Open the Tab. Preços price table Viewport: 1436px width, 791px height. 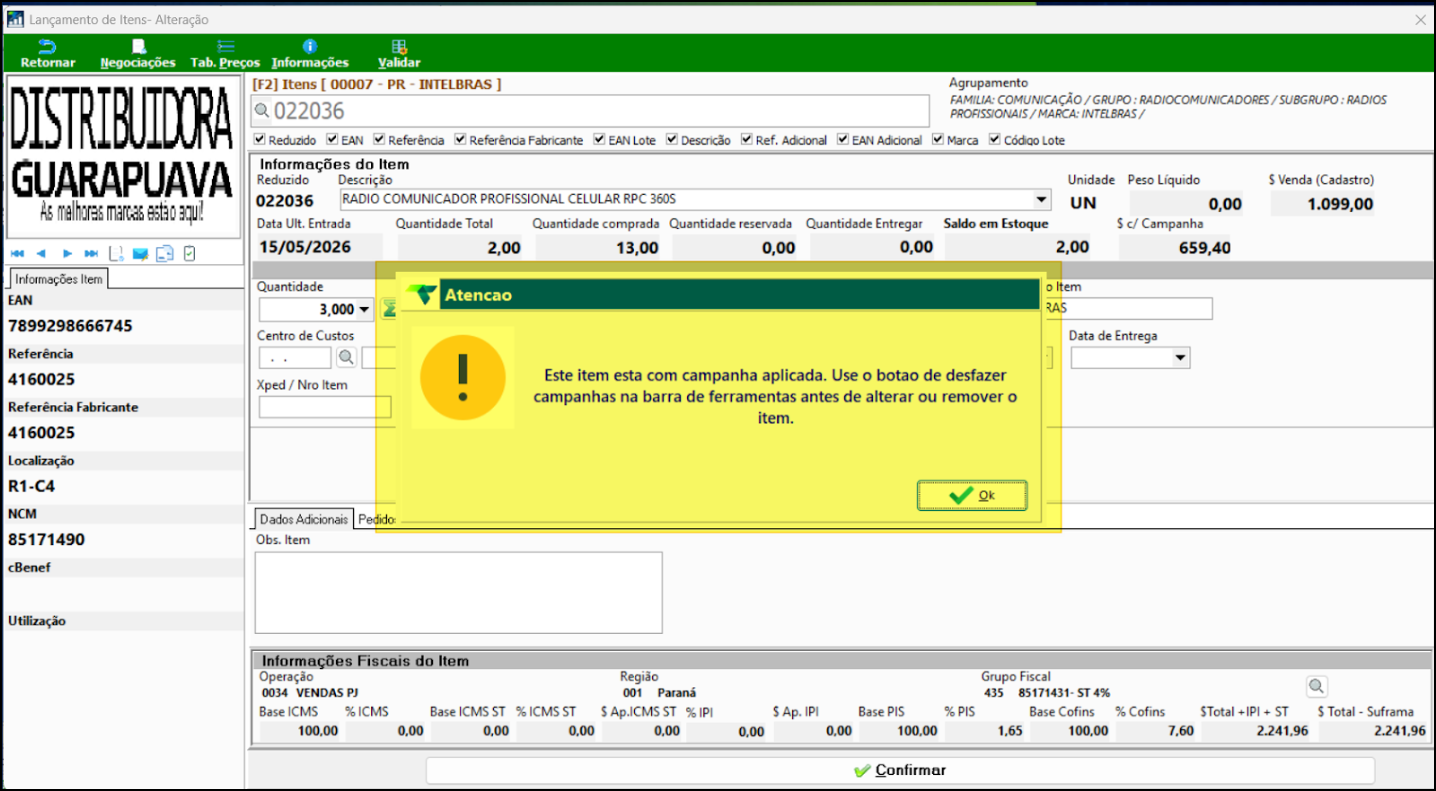pyautogui.click(x=225, y=54)
